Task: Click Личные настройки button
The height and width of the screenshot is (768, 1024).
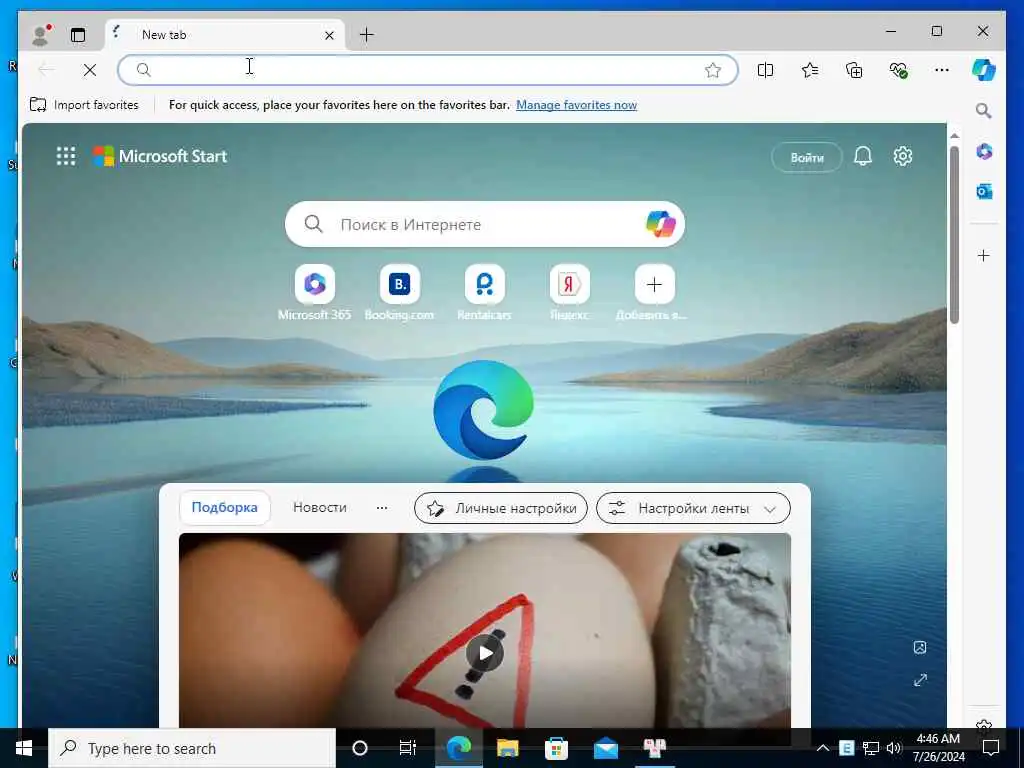Action: pyautogui.click(x=501, y=508)
